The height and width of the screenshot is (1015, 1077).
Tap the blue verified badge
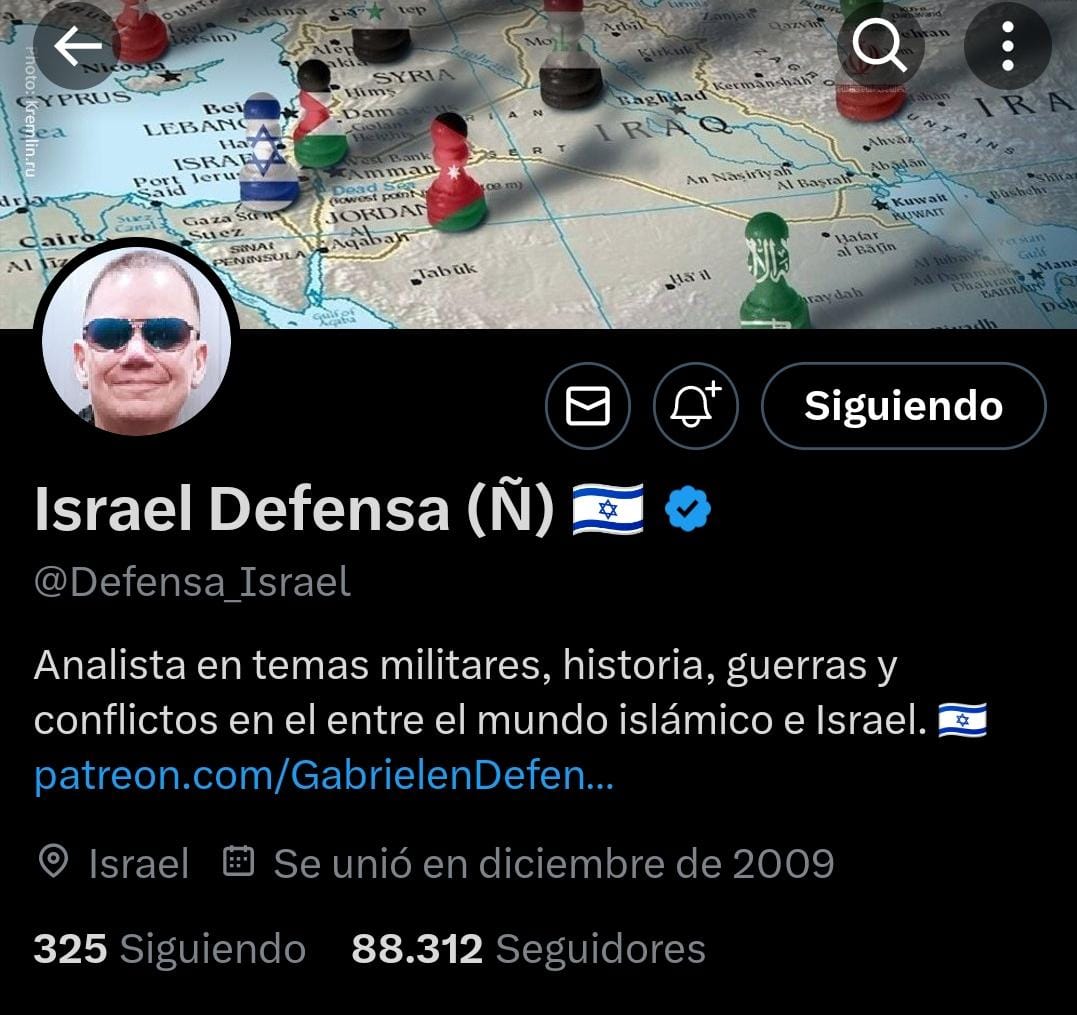click(688, 509)
